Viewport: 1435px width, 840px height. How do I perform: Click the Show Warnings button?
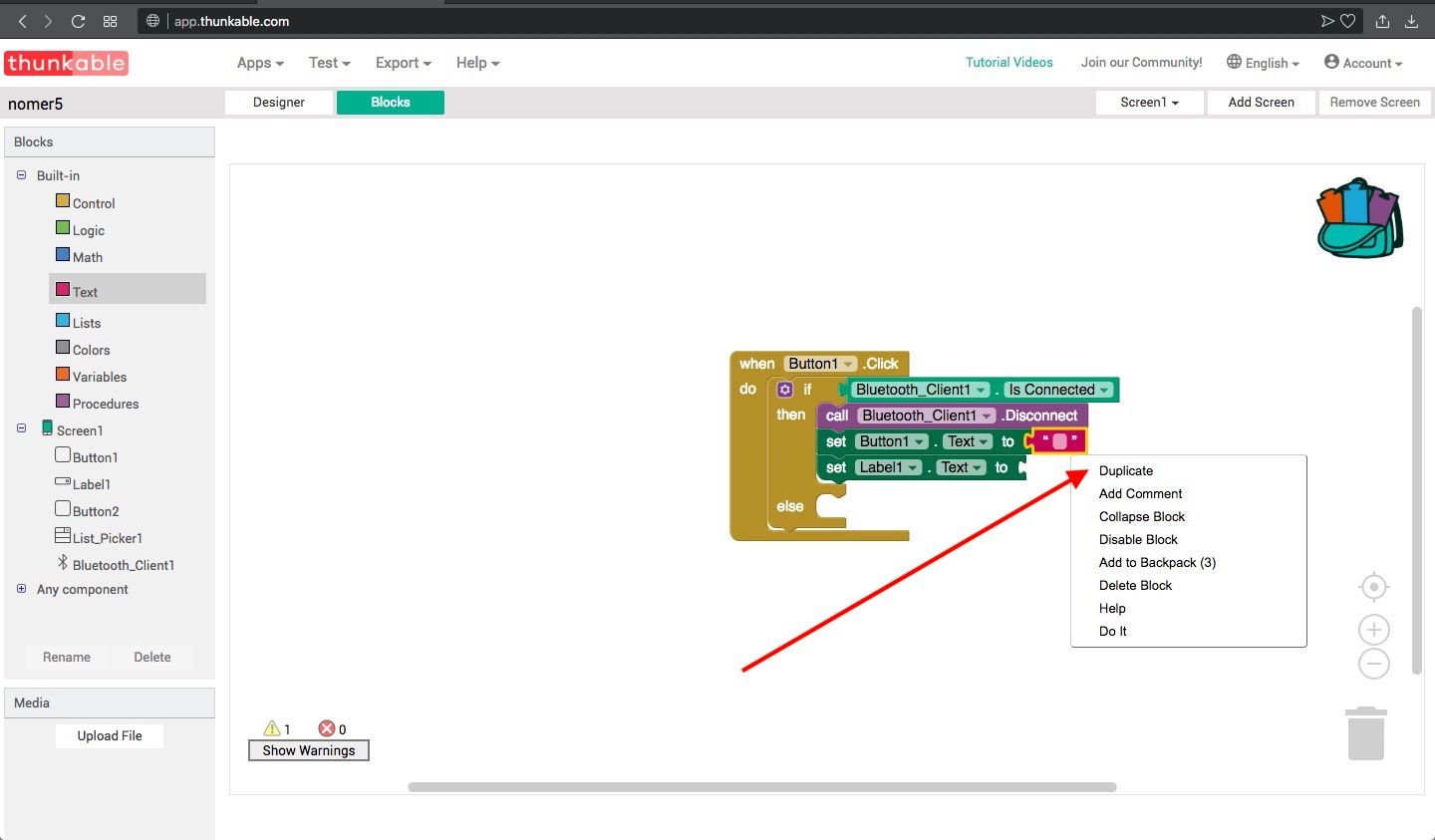tap(309, 750)
